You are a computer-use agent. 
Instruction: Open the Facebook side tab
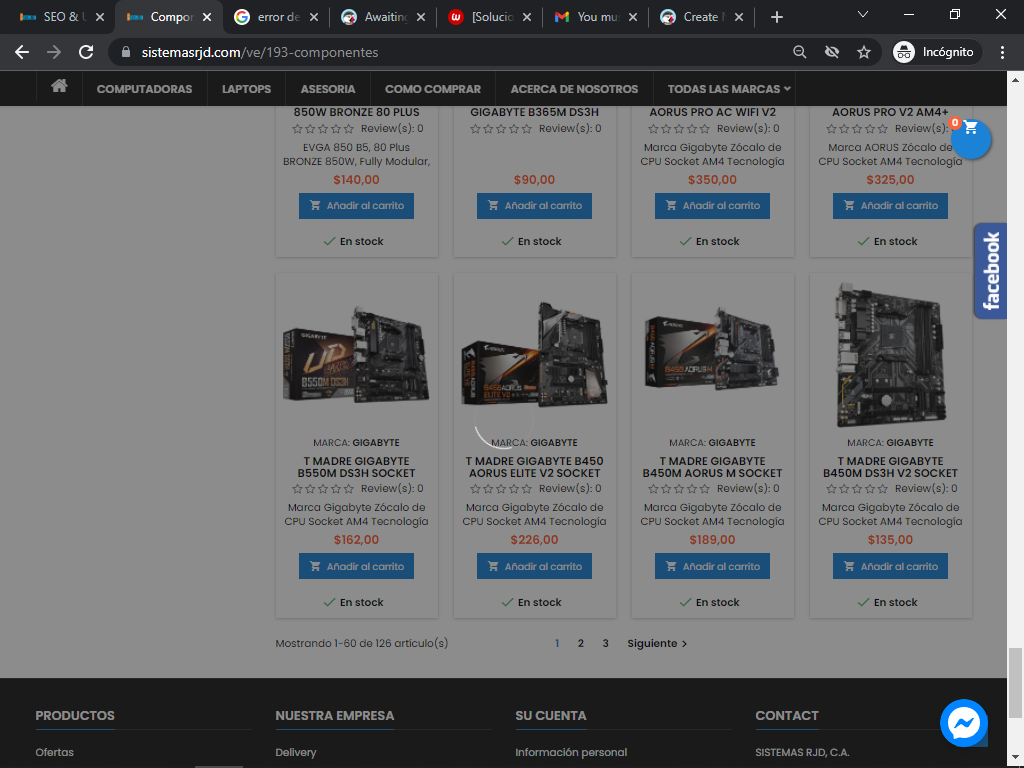tap(991, 271)
